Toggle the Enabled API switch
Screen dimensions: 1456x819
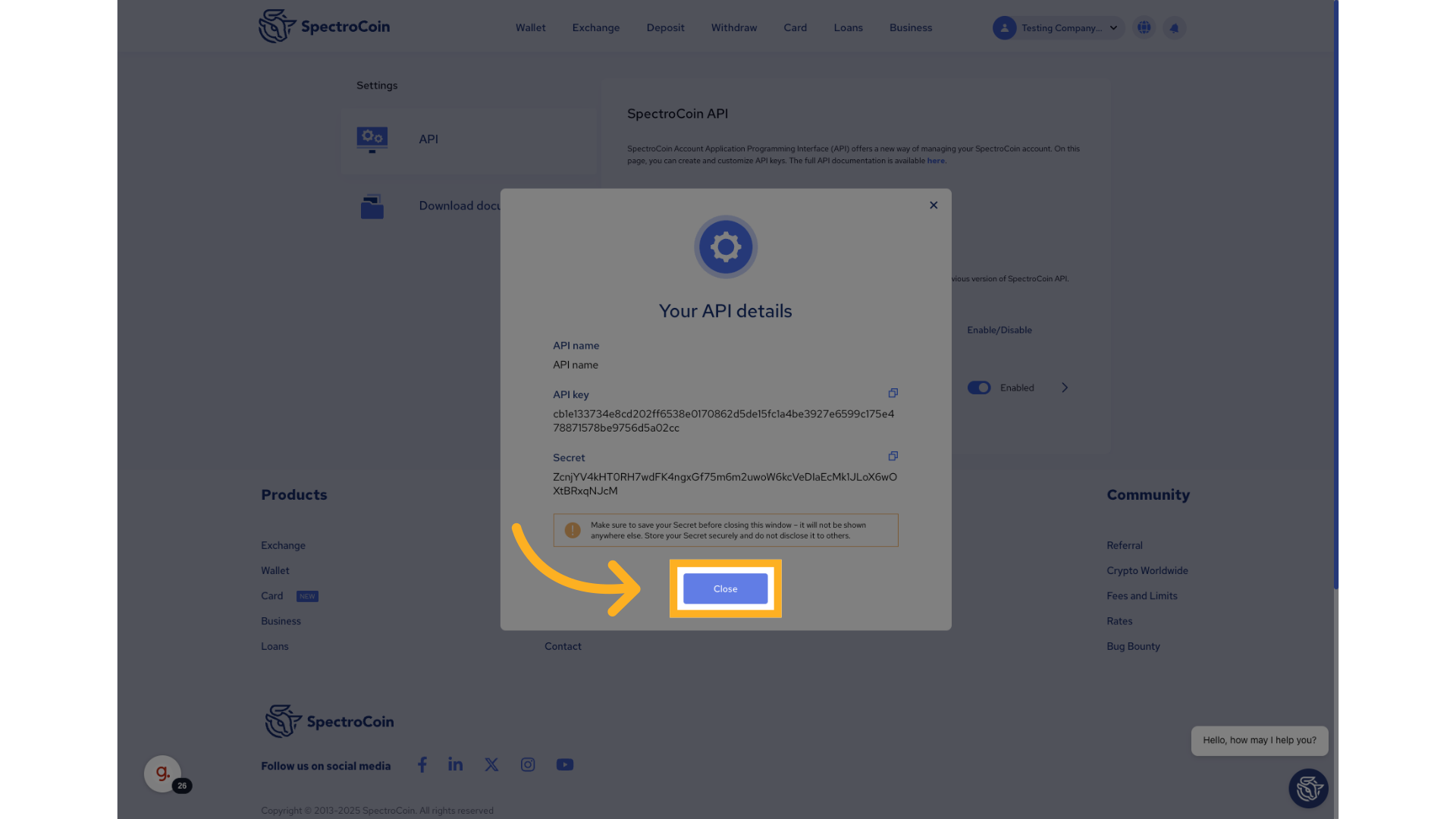(x=979, y=388)
